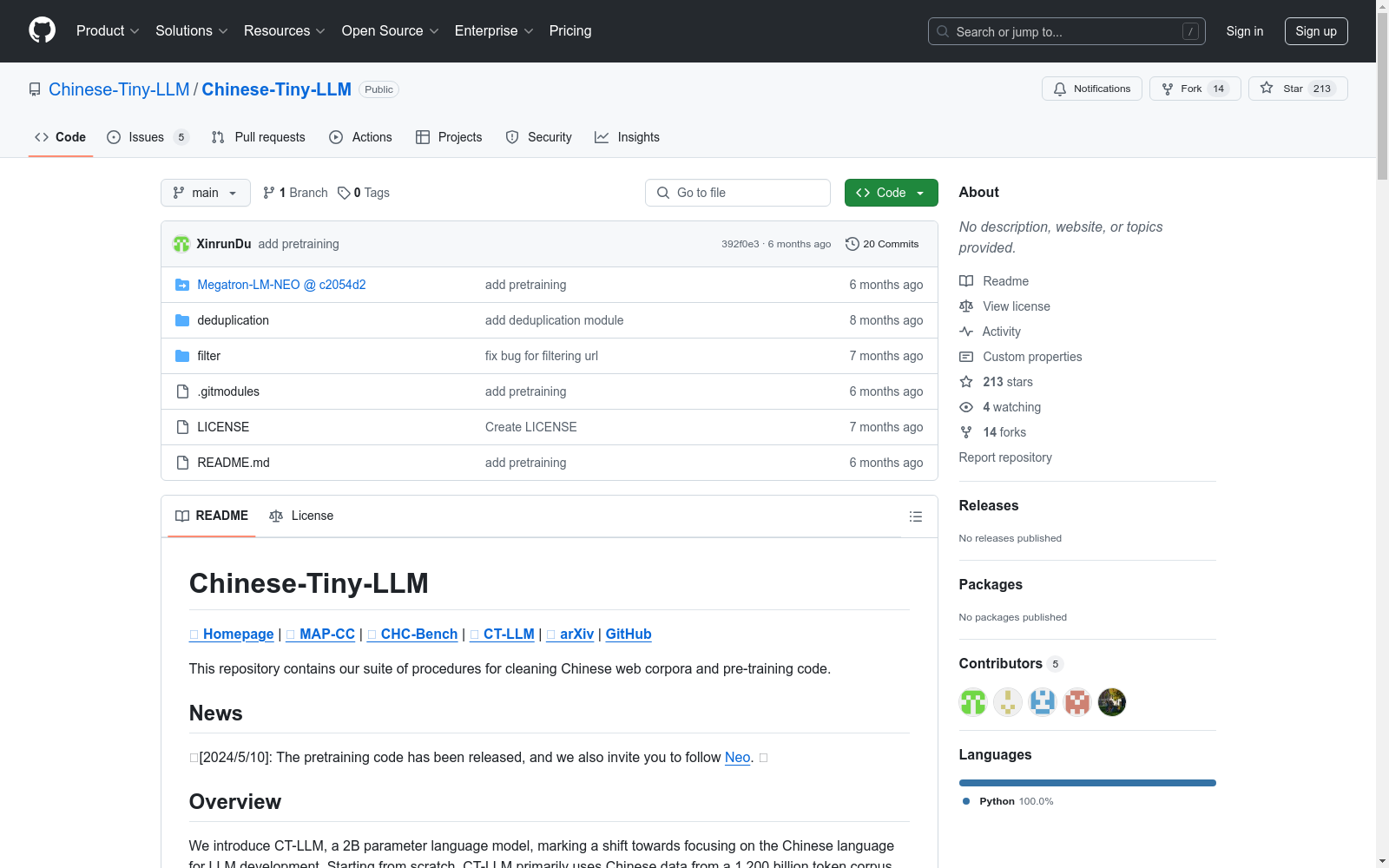1389x868 pixels.
Task: Click the book icon beside Readme
Action: (x=966, y=281)
